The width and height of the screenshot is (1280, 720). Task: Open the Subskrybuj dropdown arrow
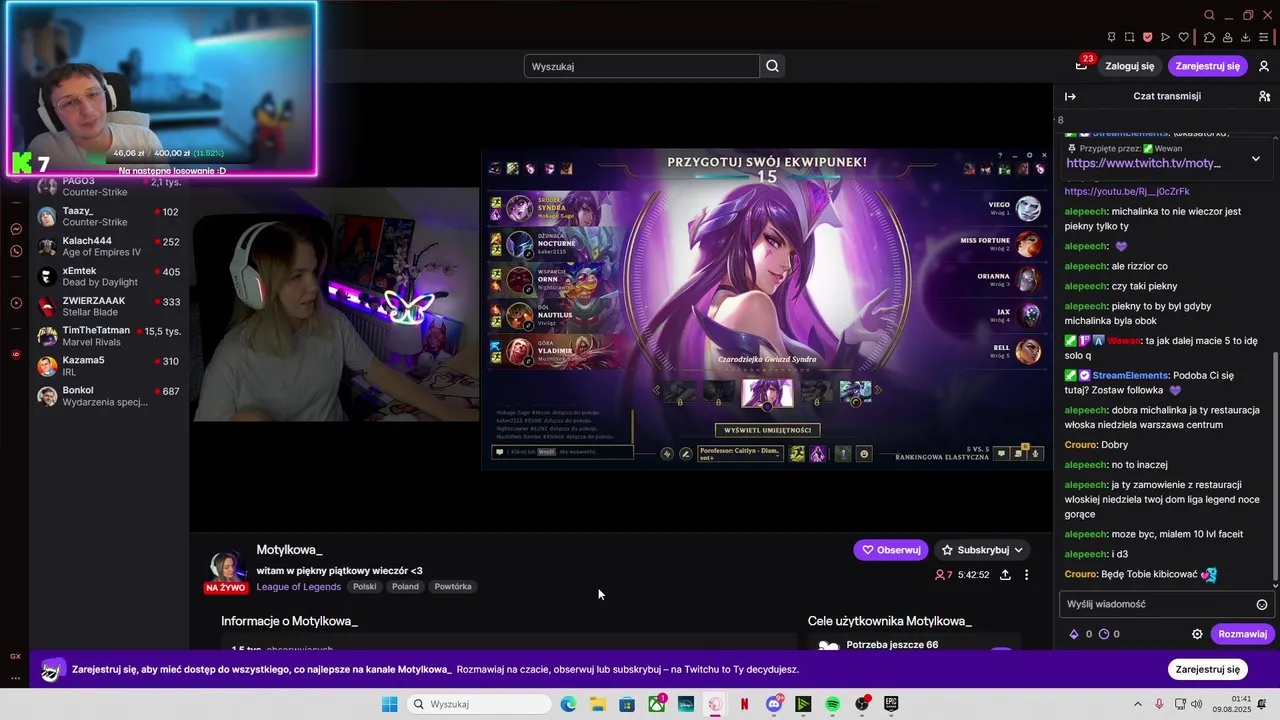coord(1019,550)
